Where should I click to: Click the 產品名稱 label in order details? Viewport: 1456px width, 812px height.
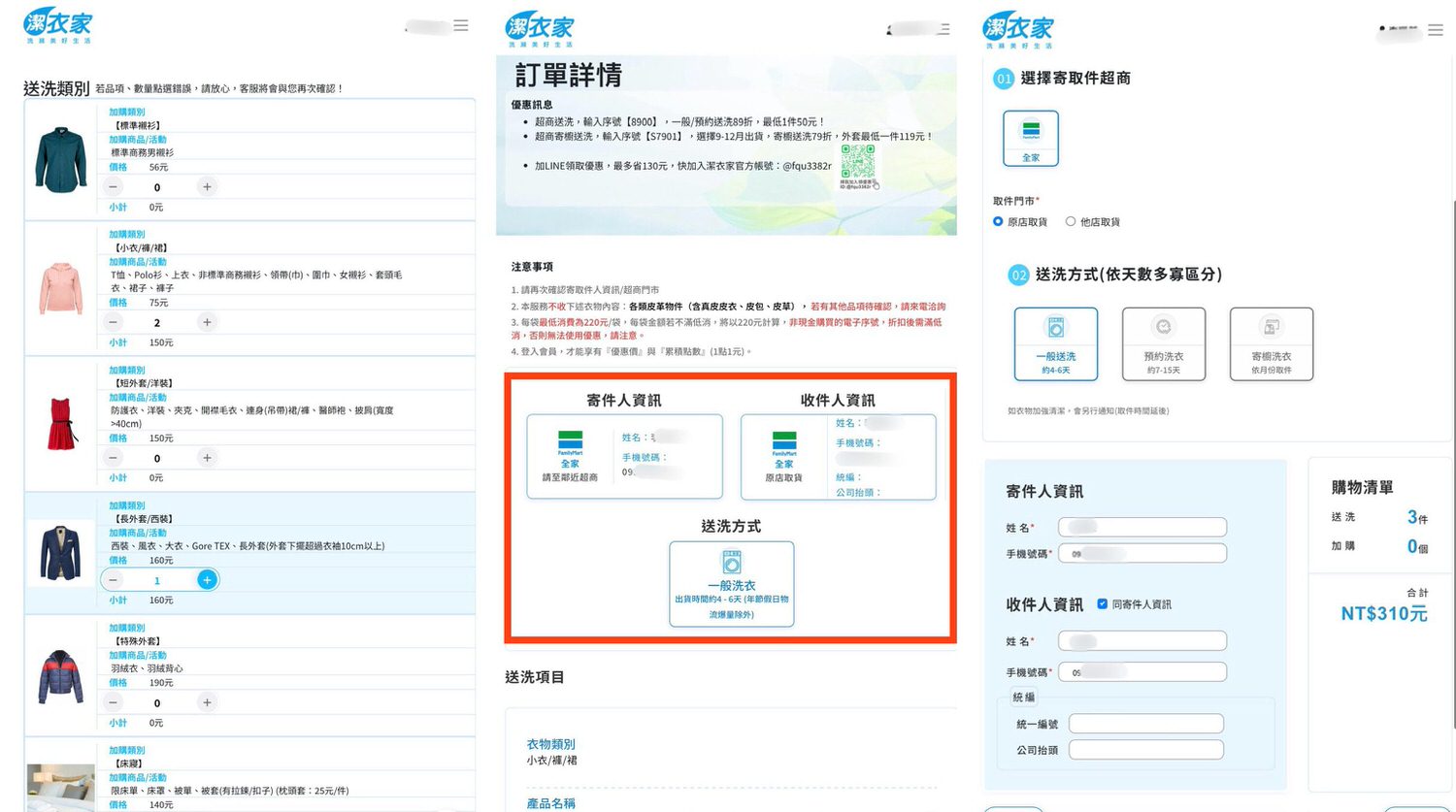coord(551,803)
